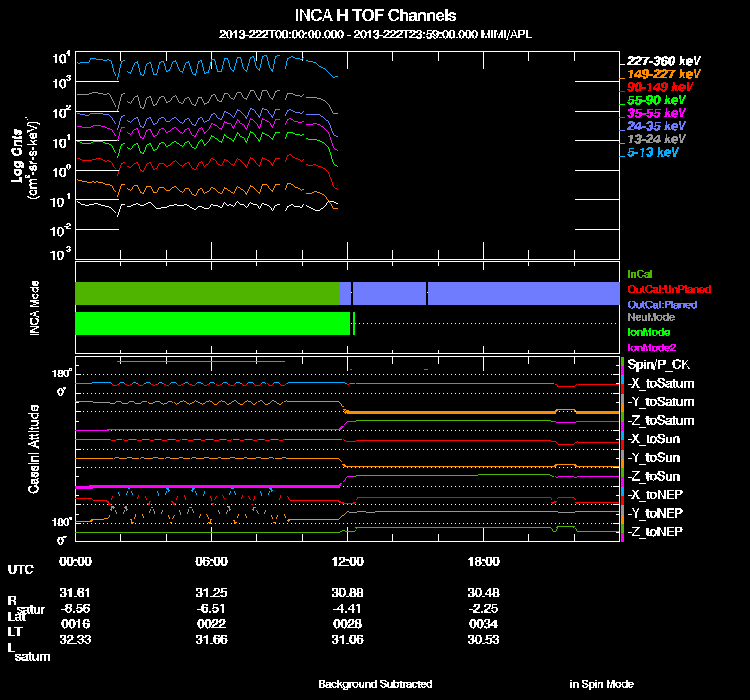Click the IonMode legend entry
Screen dimensions: 750x700
649,332
